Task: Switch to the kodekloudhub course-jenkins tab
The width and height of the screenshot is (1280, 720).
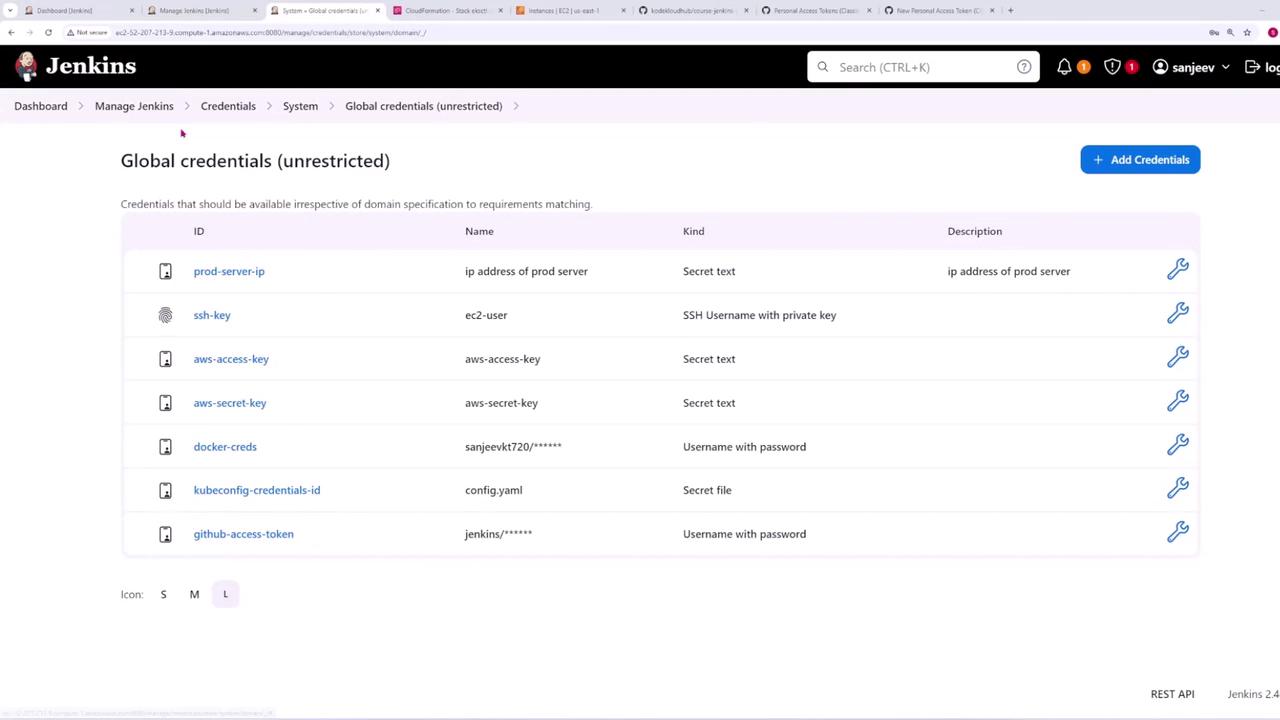Action: [692, 10]
